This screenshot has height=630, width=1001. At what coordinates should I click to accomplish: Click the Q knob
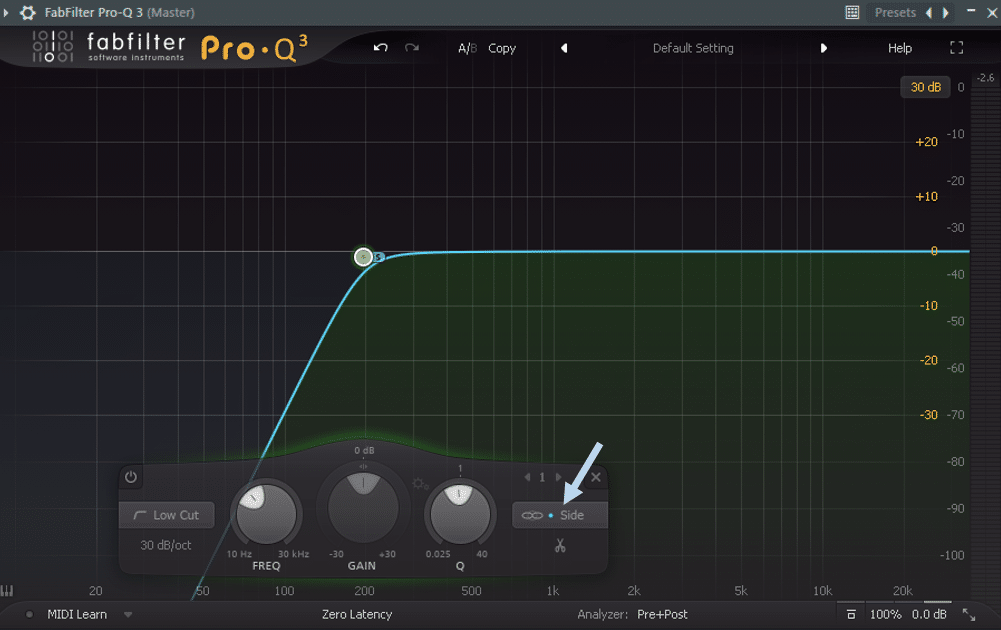[x=460, y=514]
